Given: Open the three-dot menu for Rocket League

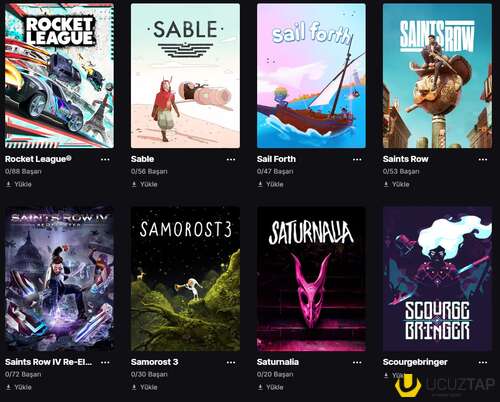Looking at the screenshot, I should [x=105, y=160].
